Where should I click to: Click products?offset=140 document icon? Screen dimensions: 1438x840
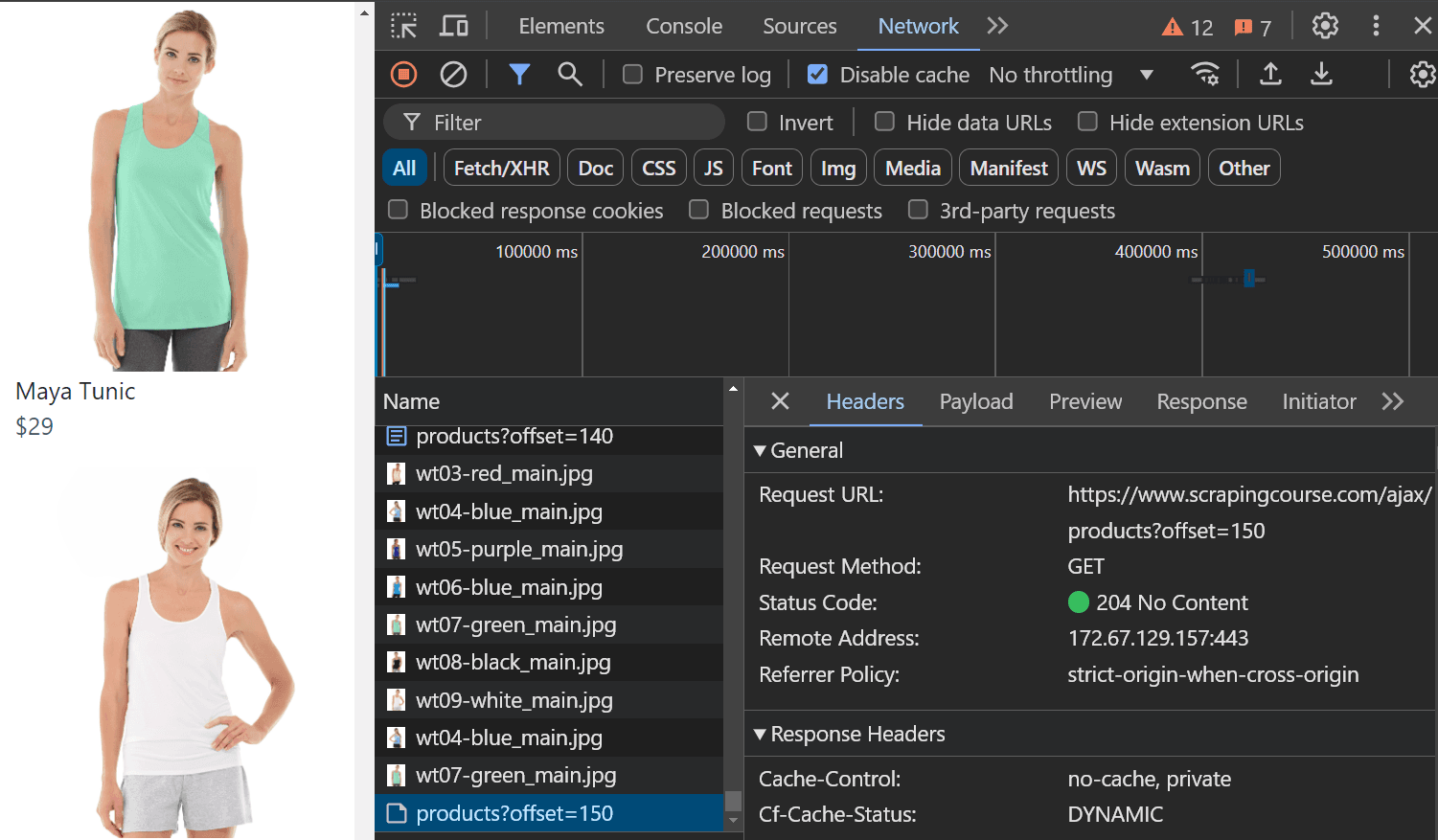[x=396, y=437]
